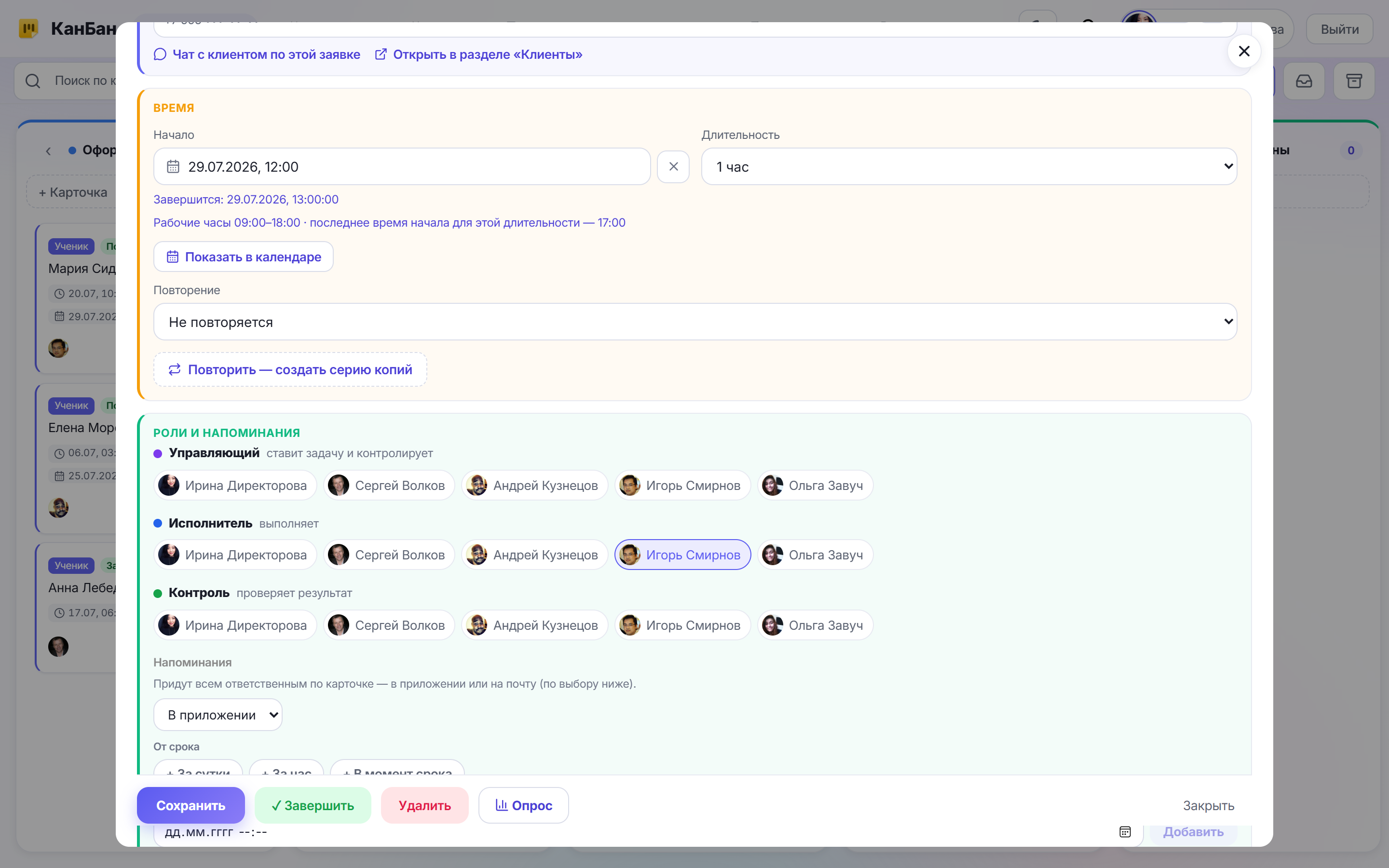Open the Длительность dropdown showing 1 час
This screenshot has height=868, width=1389.
[x=968, y=166]
